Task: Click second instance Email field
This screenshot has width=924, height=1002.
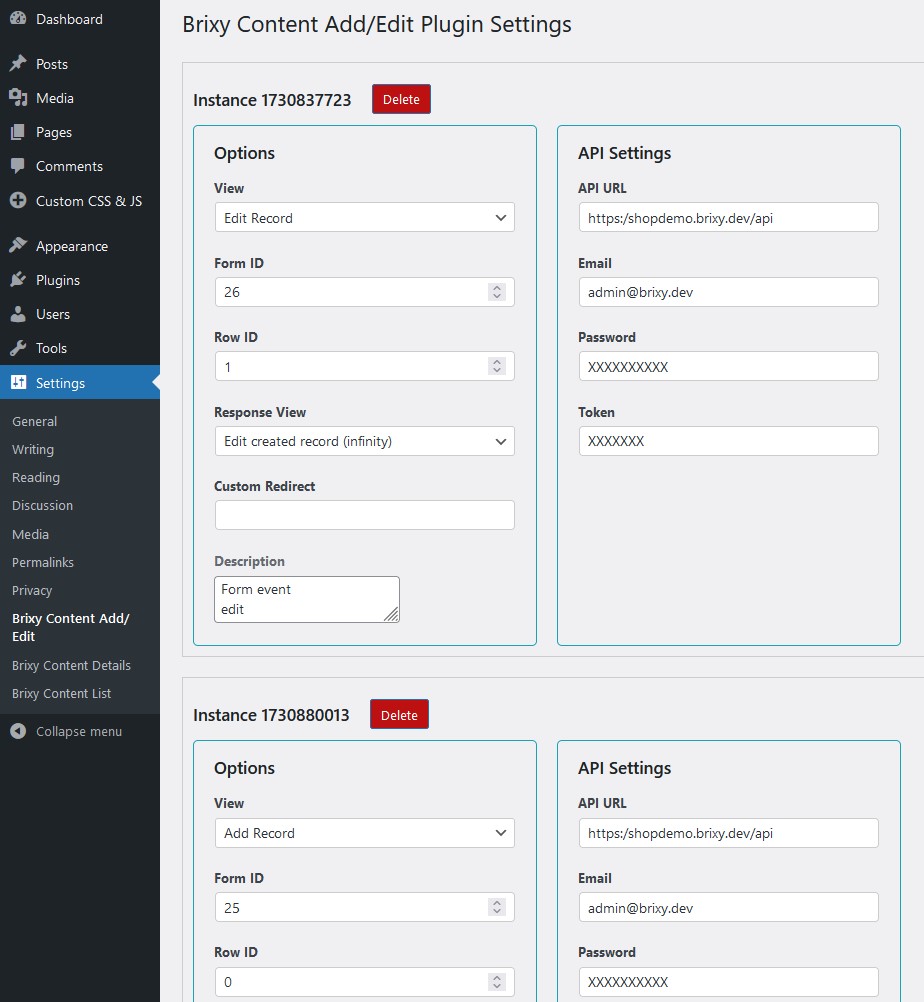Action: click(x=728, y=907)
